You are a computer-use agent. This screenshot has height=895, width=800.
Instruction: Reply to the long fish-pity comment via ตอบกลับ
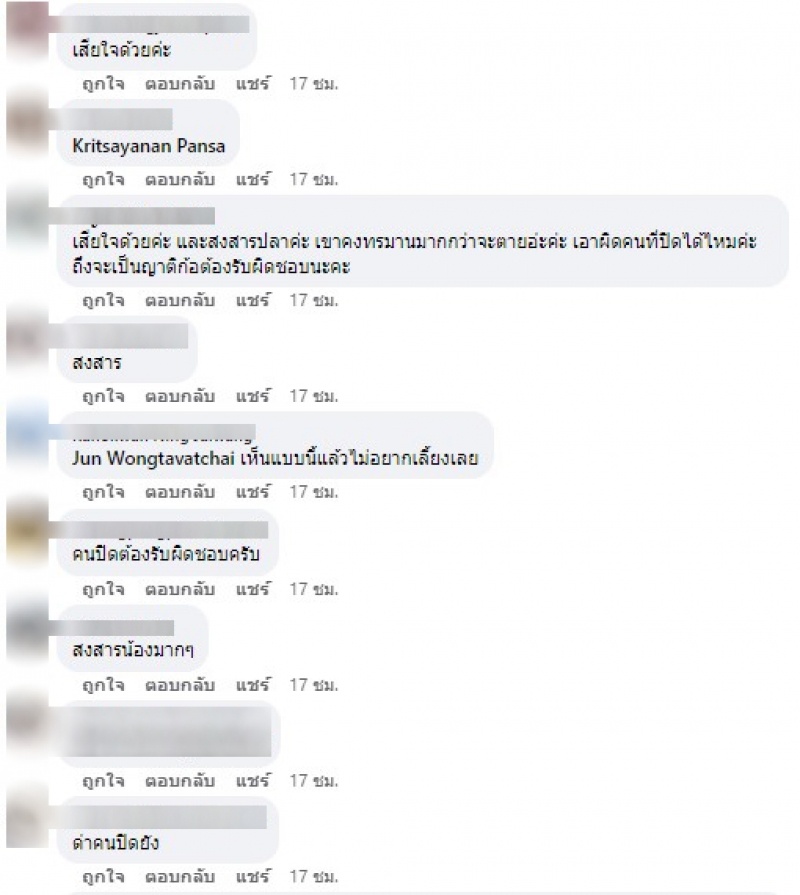pyautogui.click(x=180, y=300)
